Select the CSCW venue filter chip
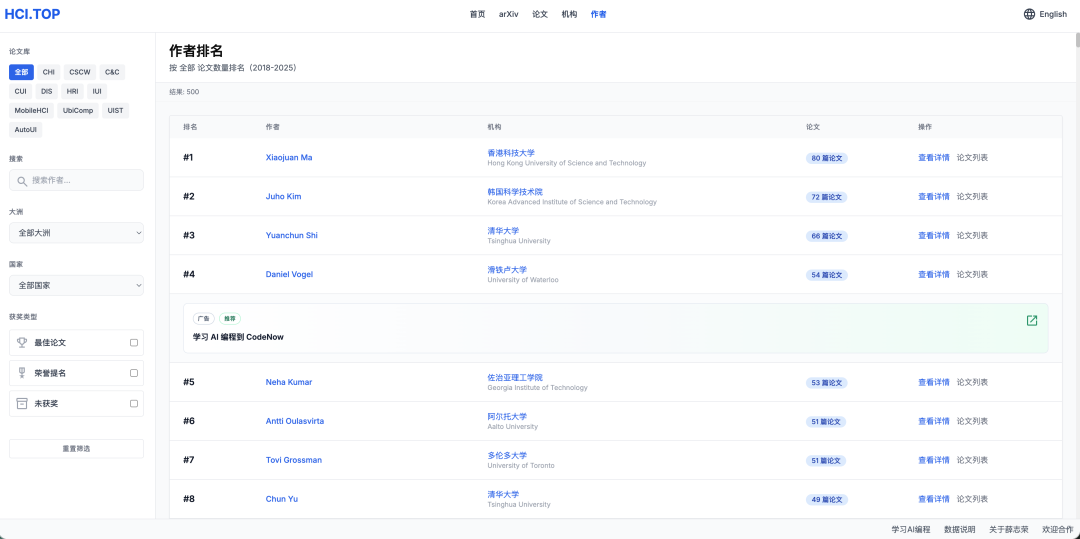The height and width of the screenshot is (539, 1080). click(x=80, y=72)
